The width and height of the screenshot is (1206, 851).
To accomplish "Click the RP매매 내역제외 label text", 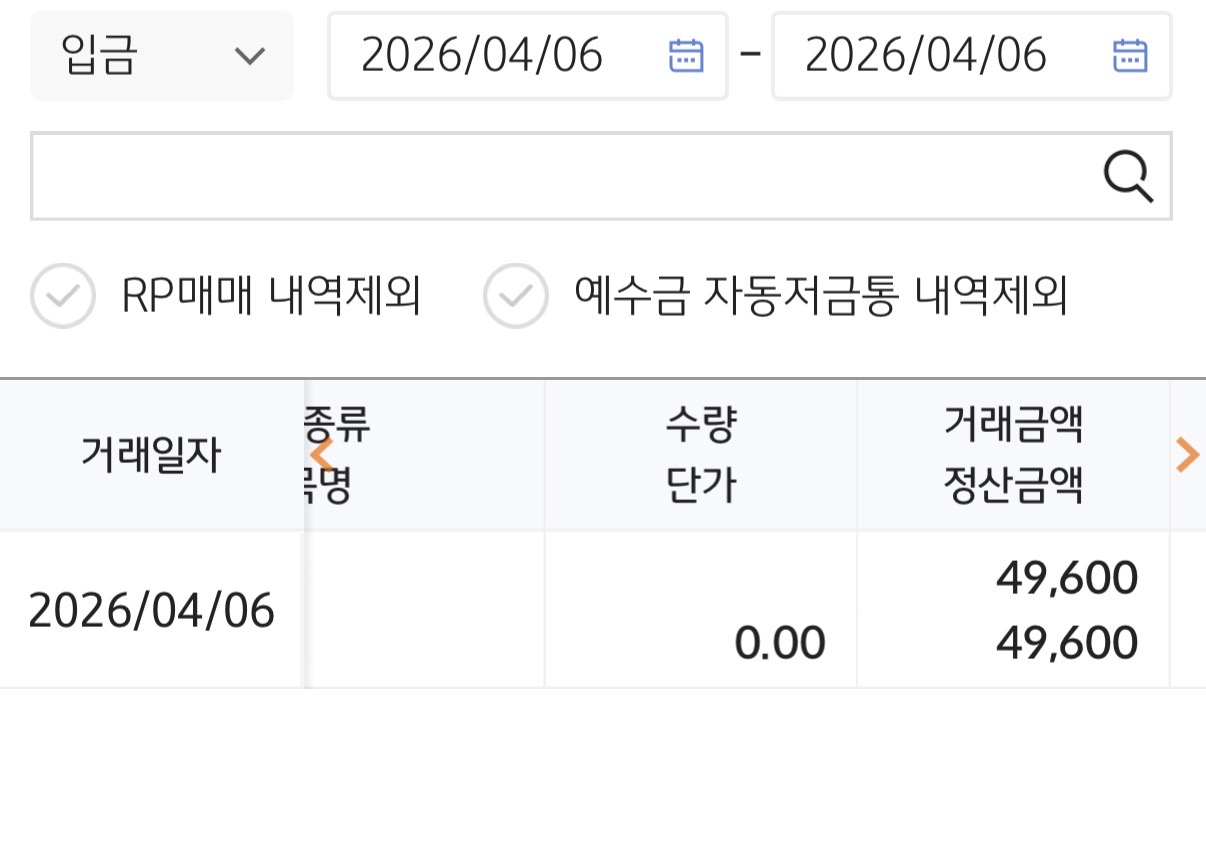I will coord(271,296).
